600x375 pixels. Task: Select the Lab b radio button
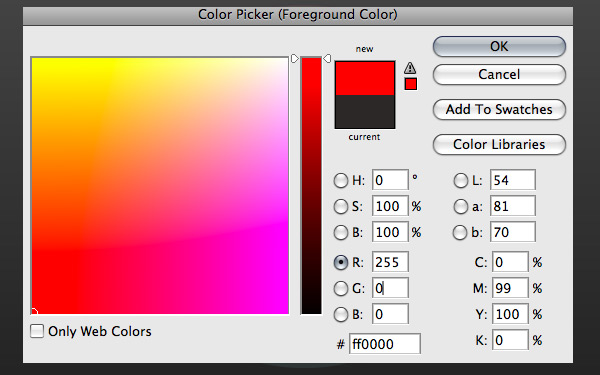pos(460,232)
